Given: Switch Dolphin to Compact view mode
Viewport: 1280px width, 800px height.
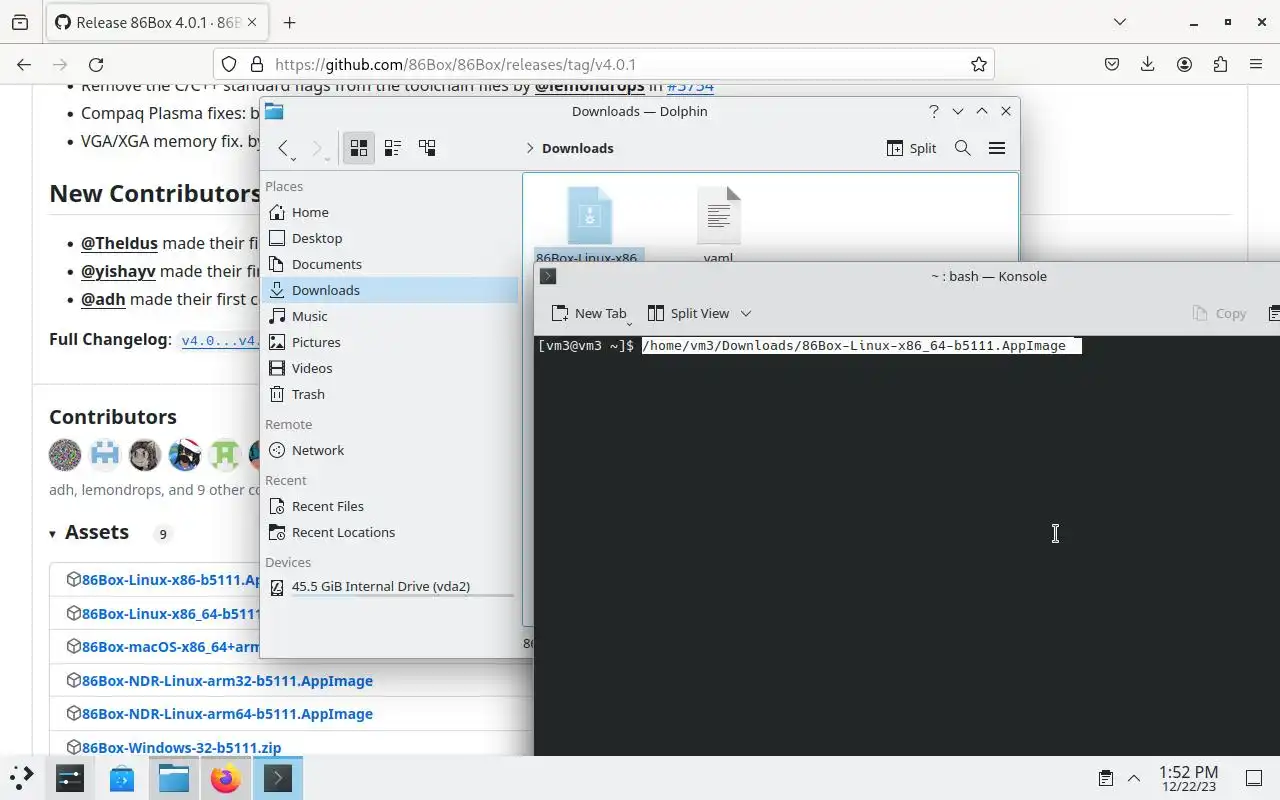Looking at the screenshot, I should (x=393, y=148).
